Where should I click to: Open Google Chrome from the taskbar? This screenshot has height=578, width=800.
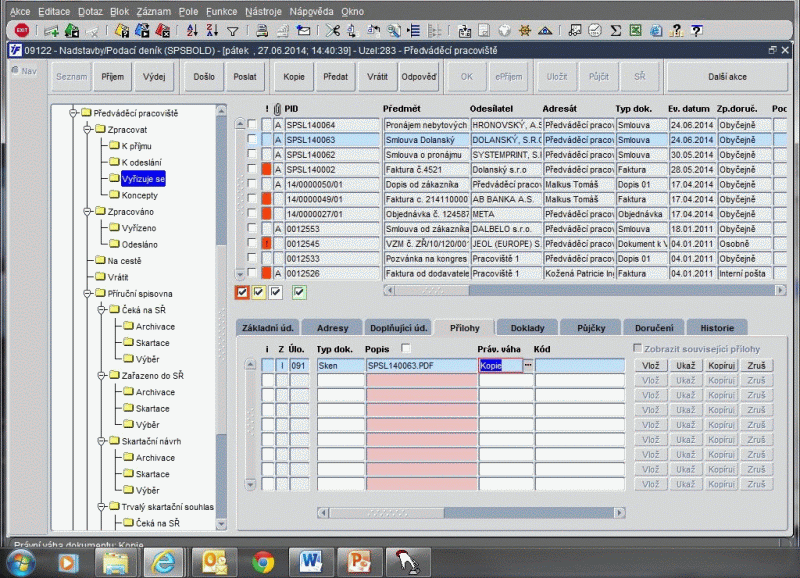tap(263, 562)
